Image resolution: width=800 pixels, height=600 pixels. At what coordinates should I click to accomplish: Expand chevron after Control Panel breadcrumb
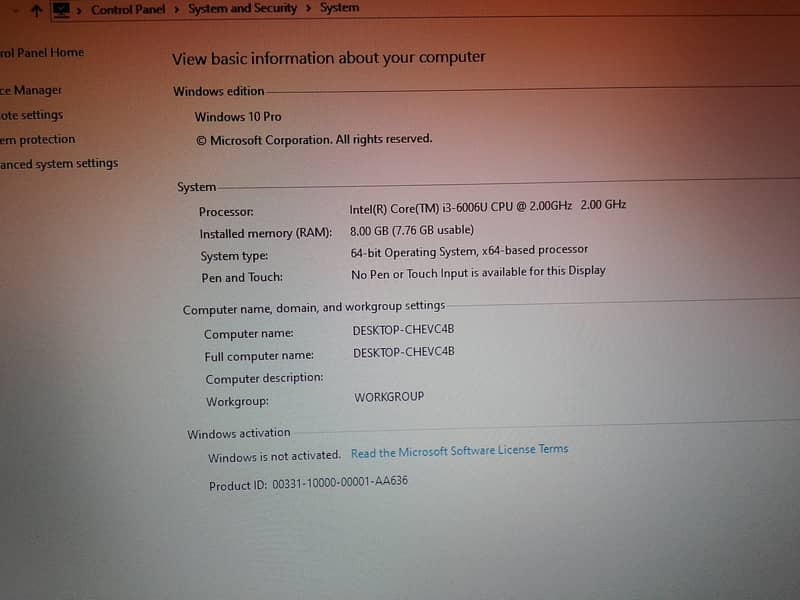click(177, 10)
